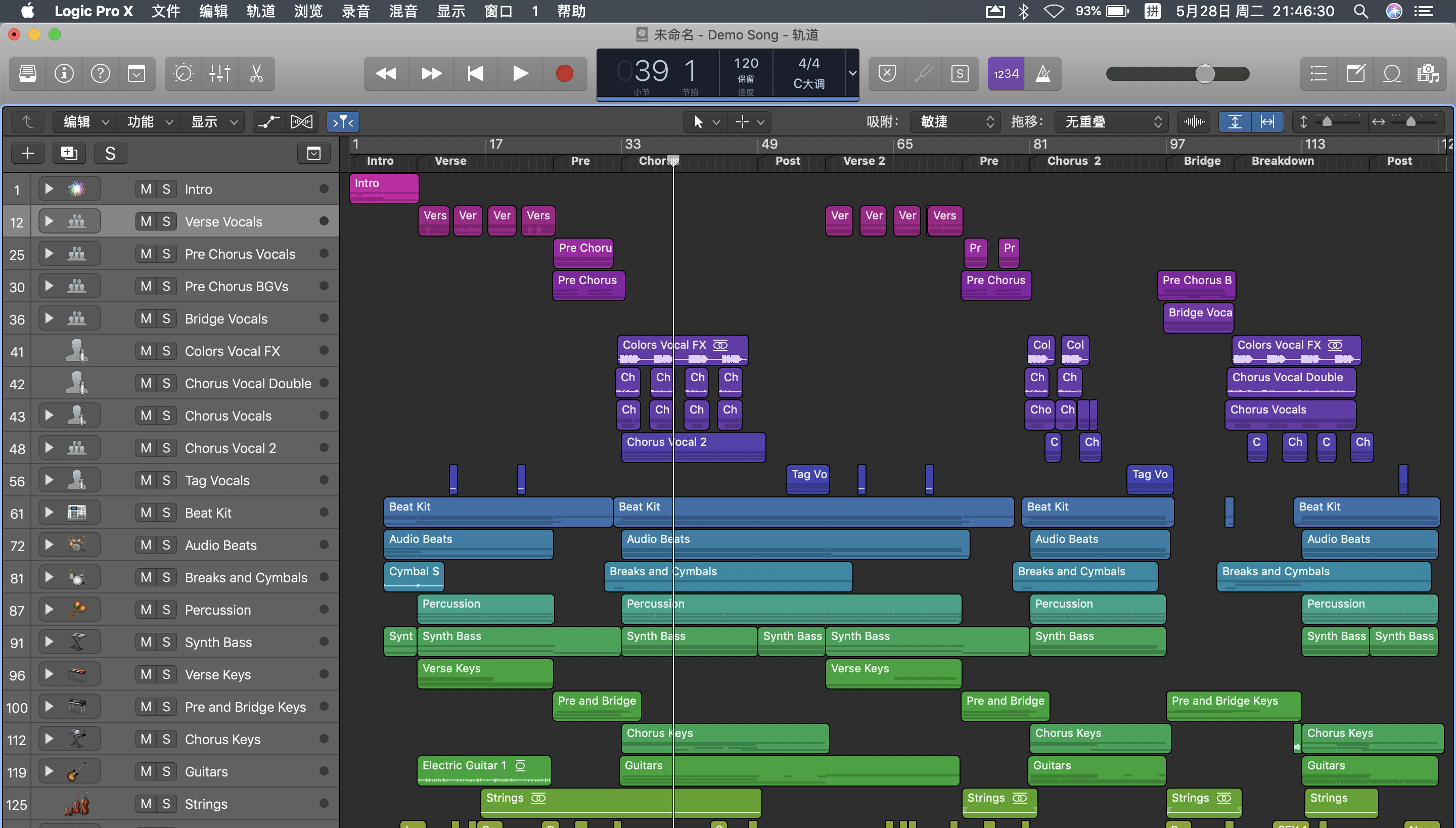Go to beginning with the transport button
Viewport: 1456px width, 828px height.
[475, 73]
